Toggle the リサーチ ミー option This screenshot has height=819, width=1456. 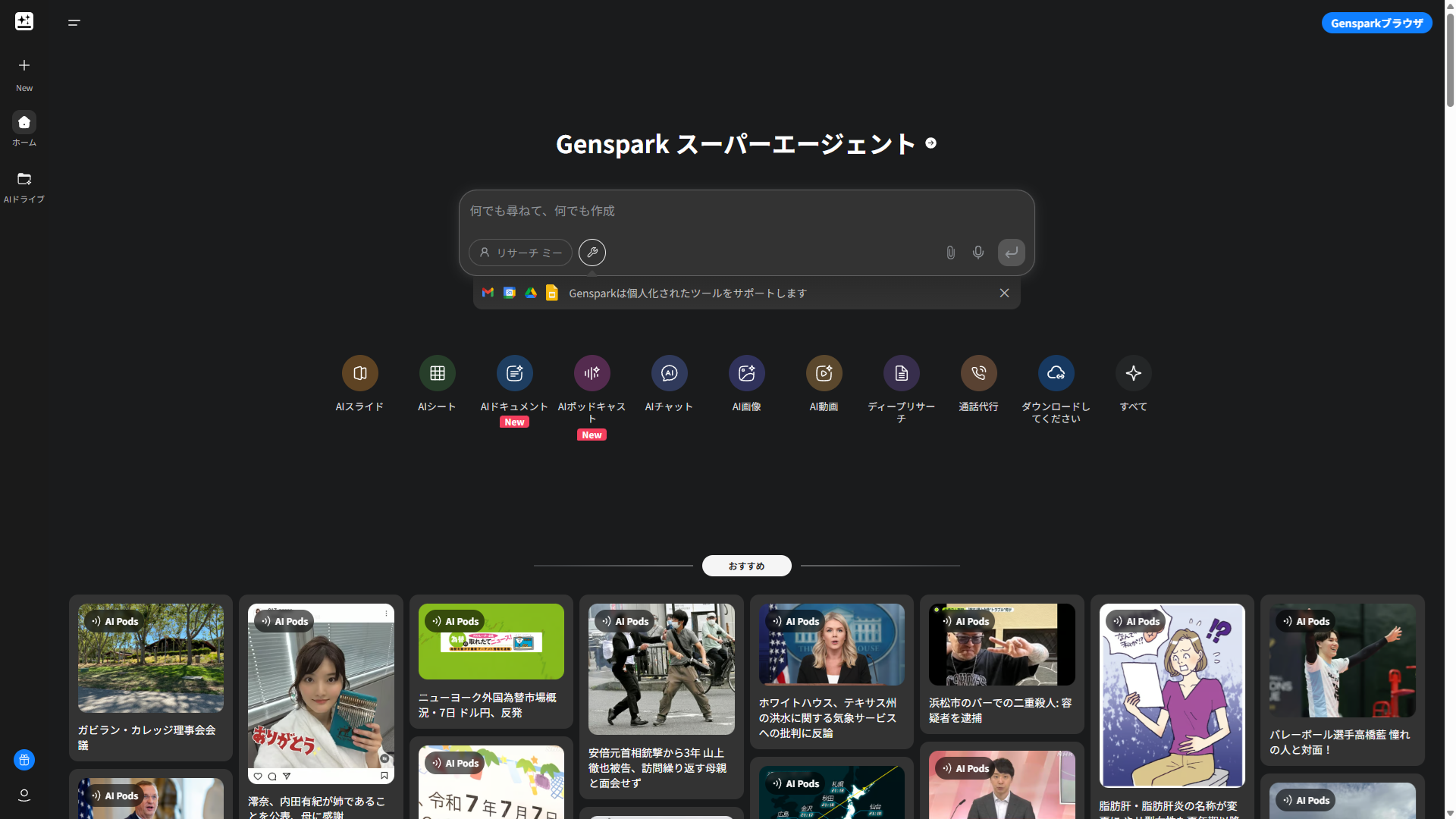coord(520,253)
